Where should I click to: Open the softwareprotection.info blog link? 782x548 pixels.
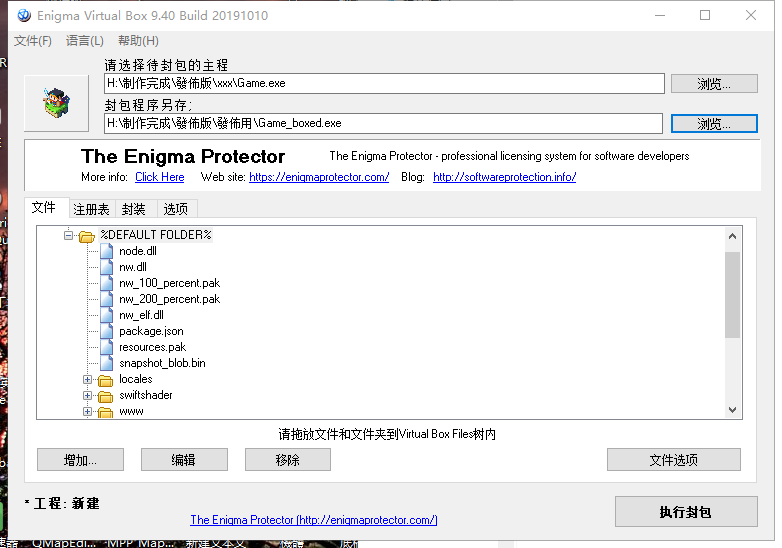coord(505,177)
